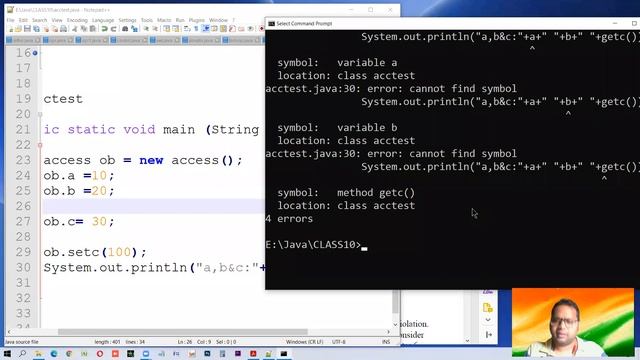Click the 'E:\Java\CLASS10>' prompt line

(x=313, y=244)
